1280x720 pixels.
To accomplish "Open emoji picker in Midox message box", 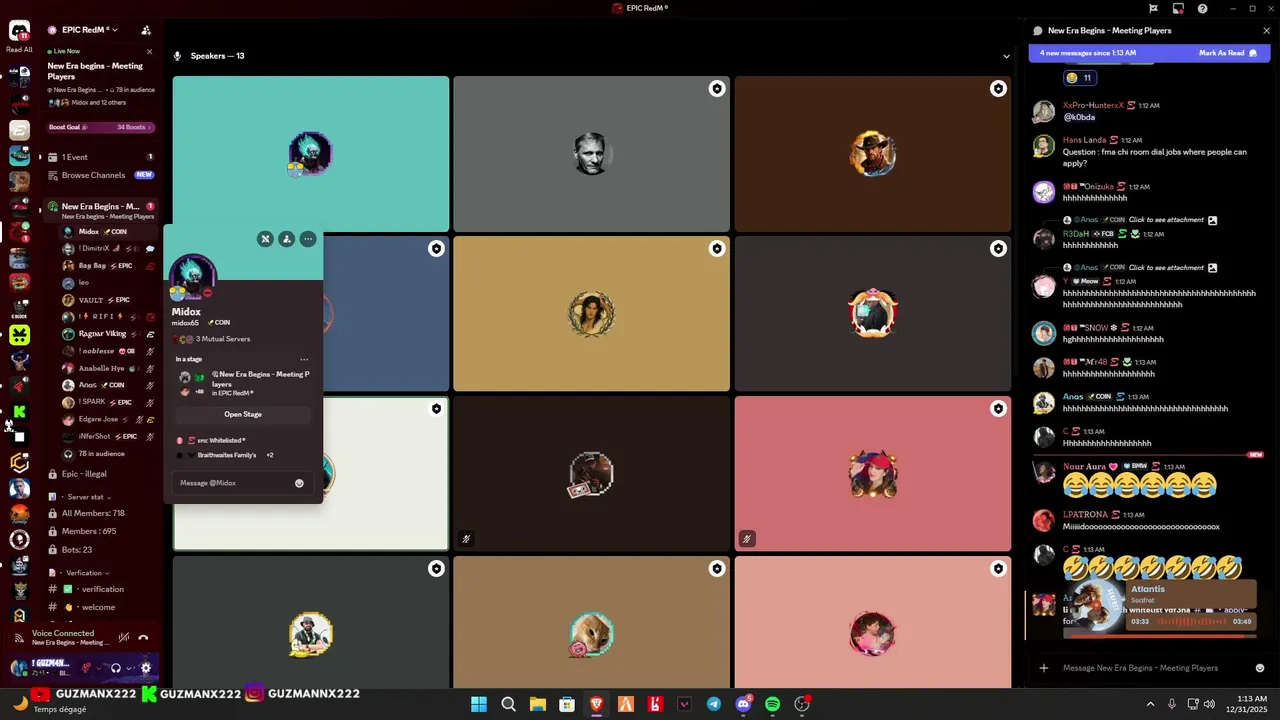I will (x=299, y=483).
